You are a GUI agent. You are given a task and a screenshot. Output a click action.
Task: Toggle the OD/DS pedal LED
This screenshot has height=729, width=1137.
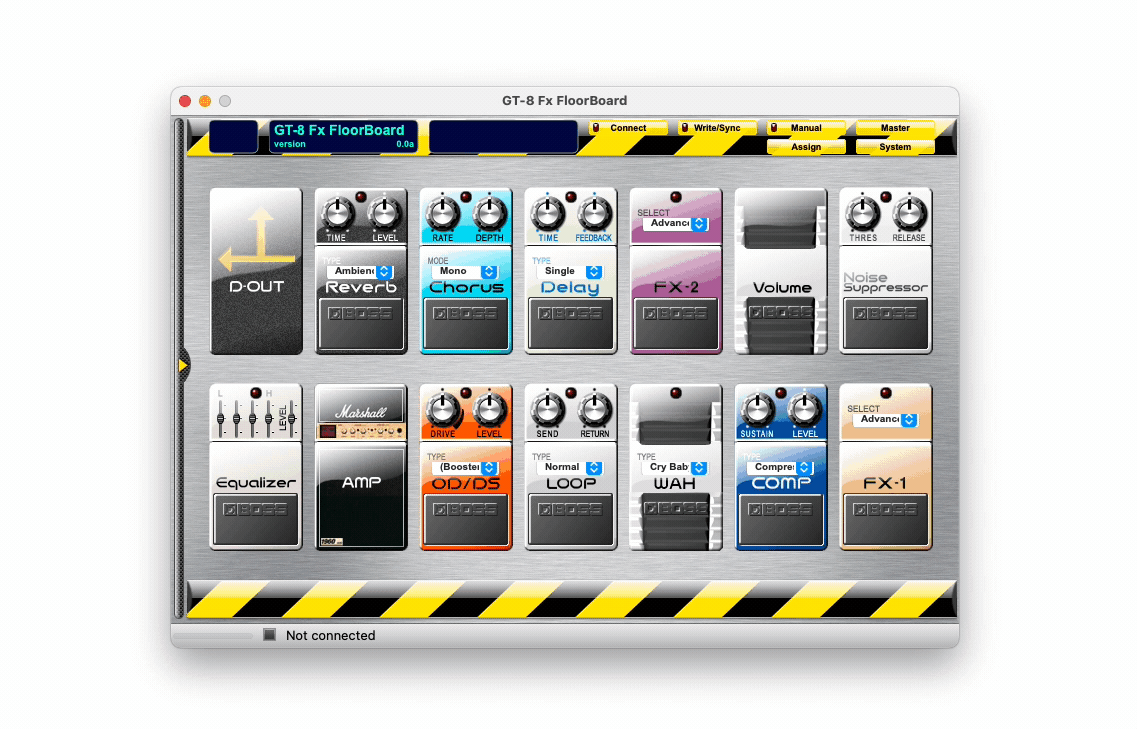(466, 392)
